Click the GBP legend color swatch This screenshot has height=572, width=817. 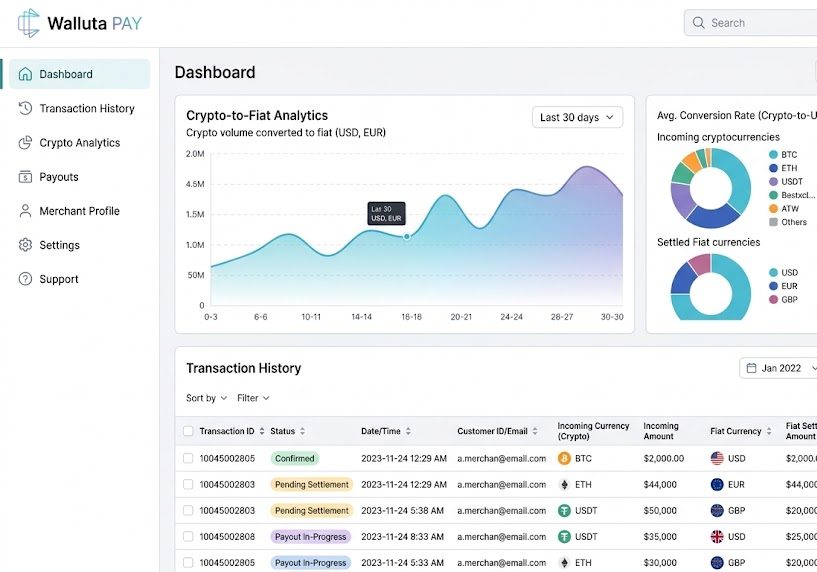tap(773, 299)
